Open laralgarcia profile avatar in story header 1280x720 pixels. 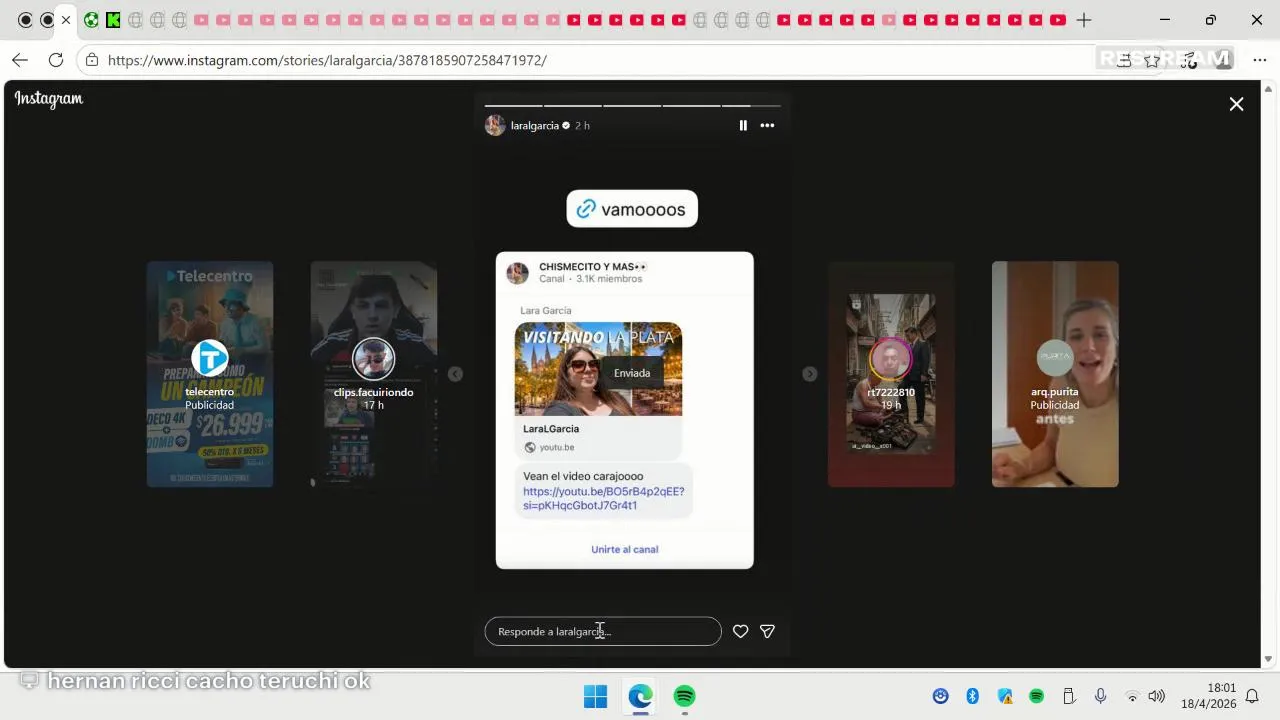tap(495, 125)
